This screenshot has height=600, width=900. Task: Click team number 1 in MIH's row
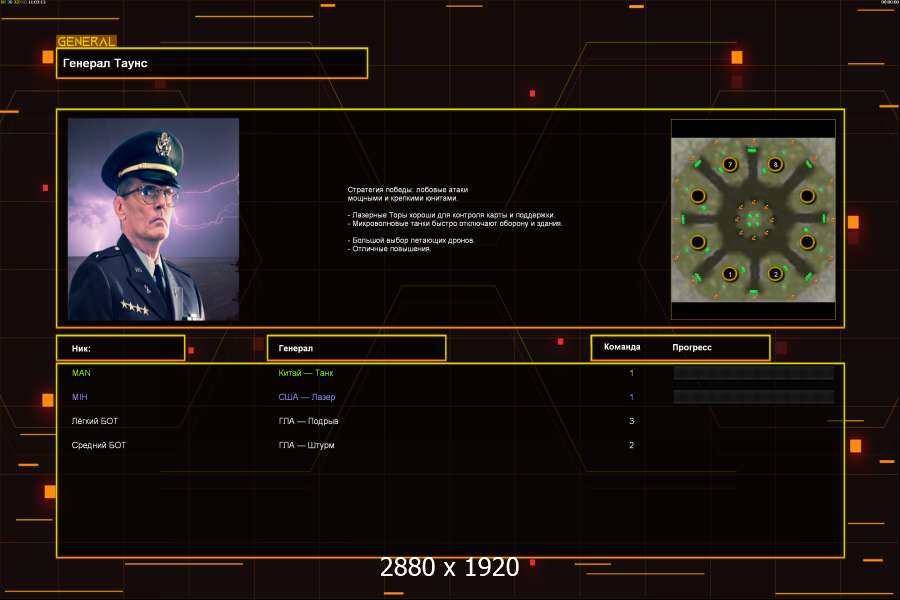(631, 397)
